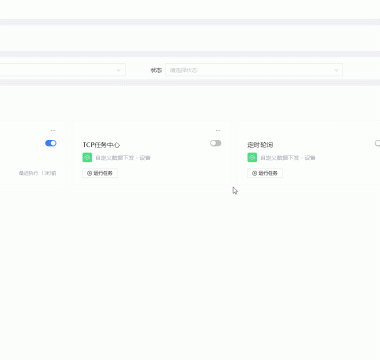Image resolution: width=380 pixels, height=360 pixels.
Task: Open the leftmost partially visible task card
Action: pyautogui.click(x=33, y=153)
